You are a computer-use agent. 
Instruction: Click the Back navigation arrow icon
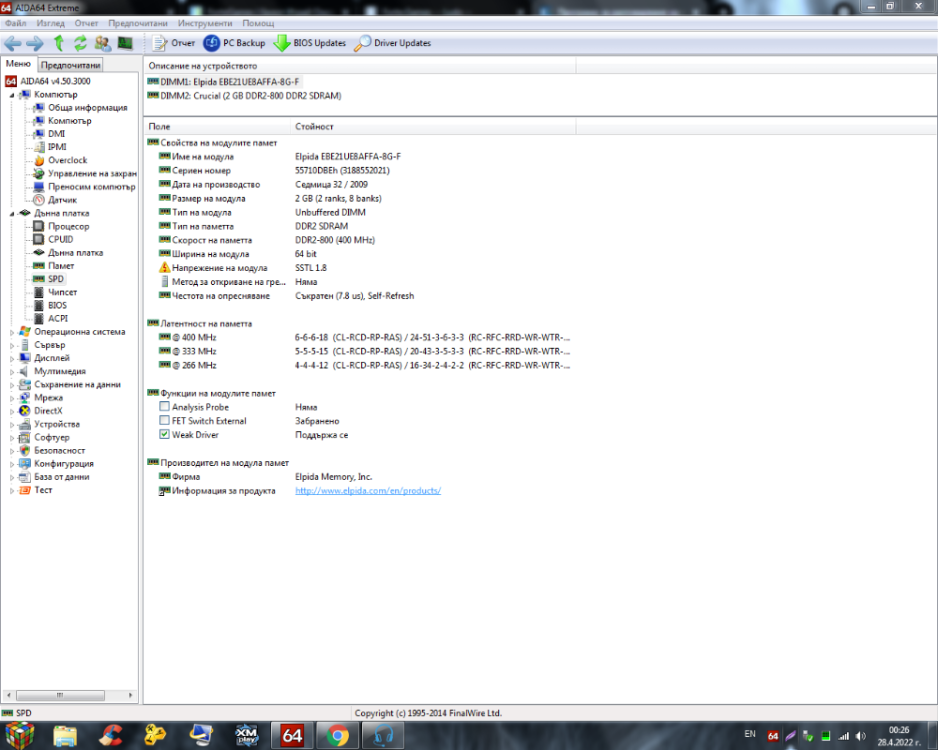coord(13,43)
